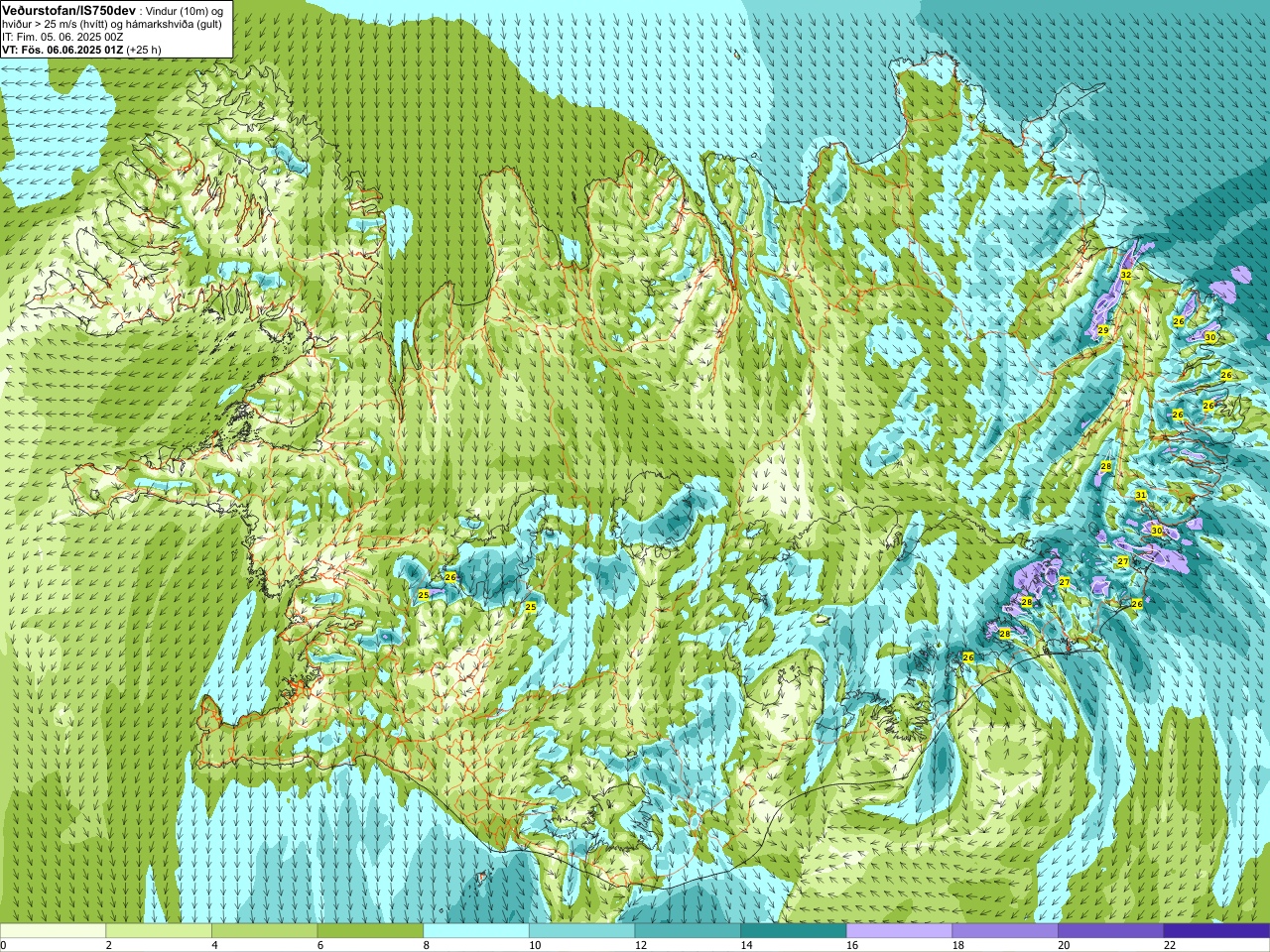Click the yellow gust label reading 31
This screenshot has height=952, width=1270.
click(1141, 495)
